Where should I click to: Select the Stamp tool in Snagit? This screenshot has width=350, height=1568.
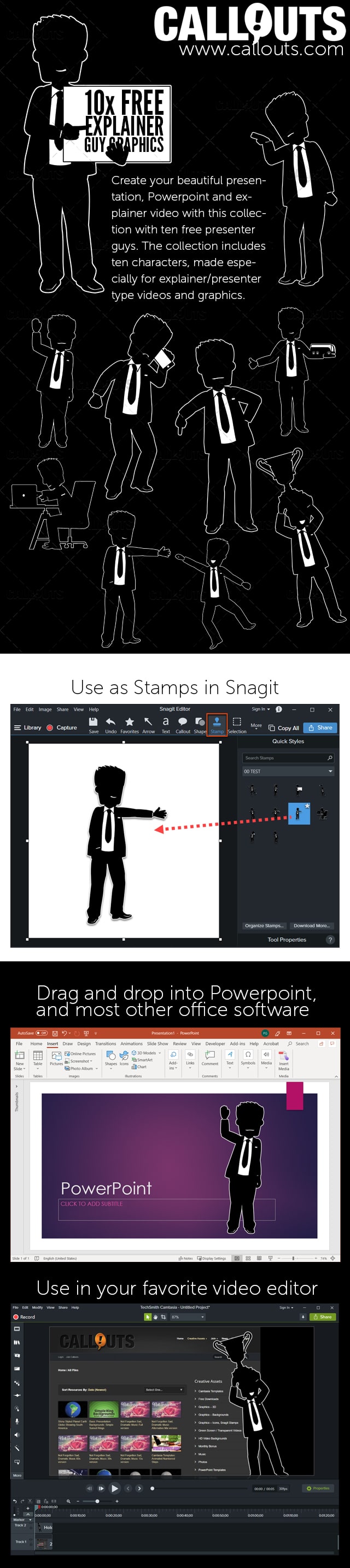[x=217, y=724]
